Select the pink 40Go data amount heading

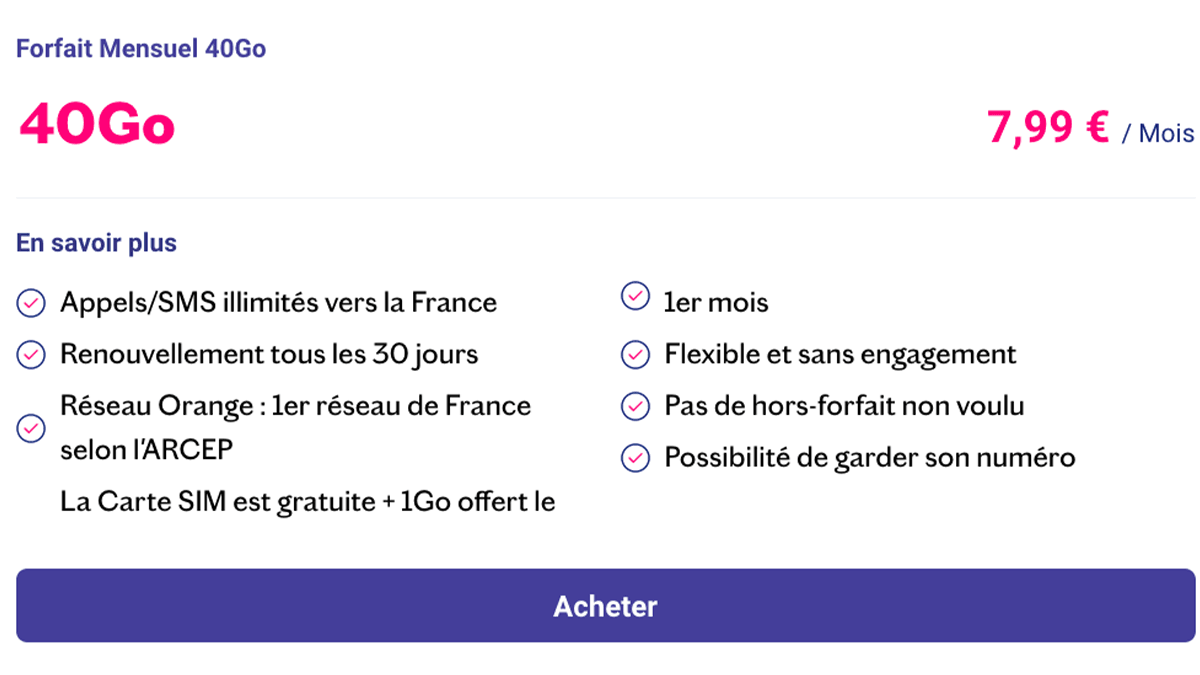[x=95, y=124]
